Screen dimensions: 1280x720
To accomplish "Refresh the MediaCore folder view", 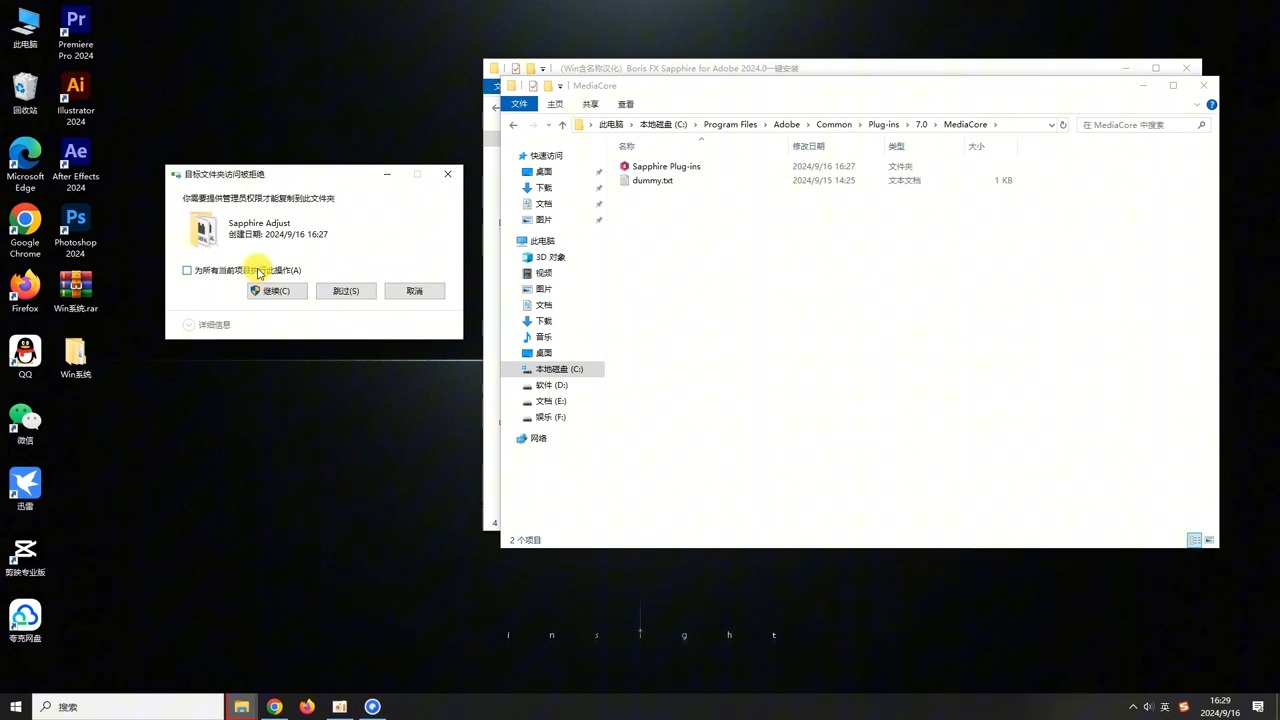I will point(1063,125).
